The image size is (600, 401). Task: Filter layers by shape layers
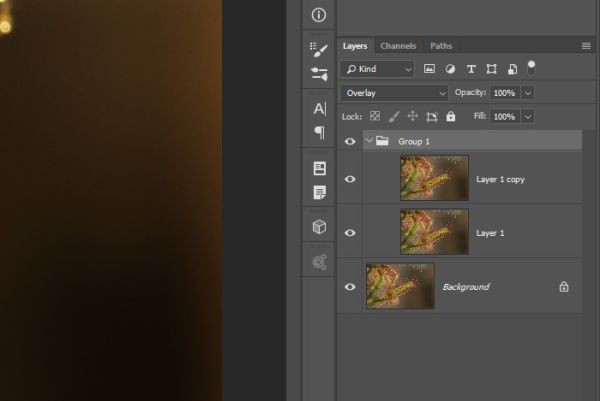[491, 69]
